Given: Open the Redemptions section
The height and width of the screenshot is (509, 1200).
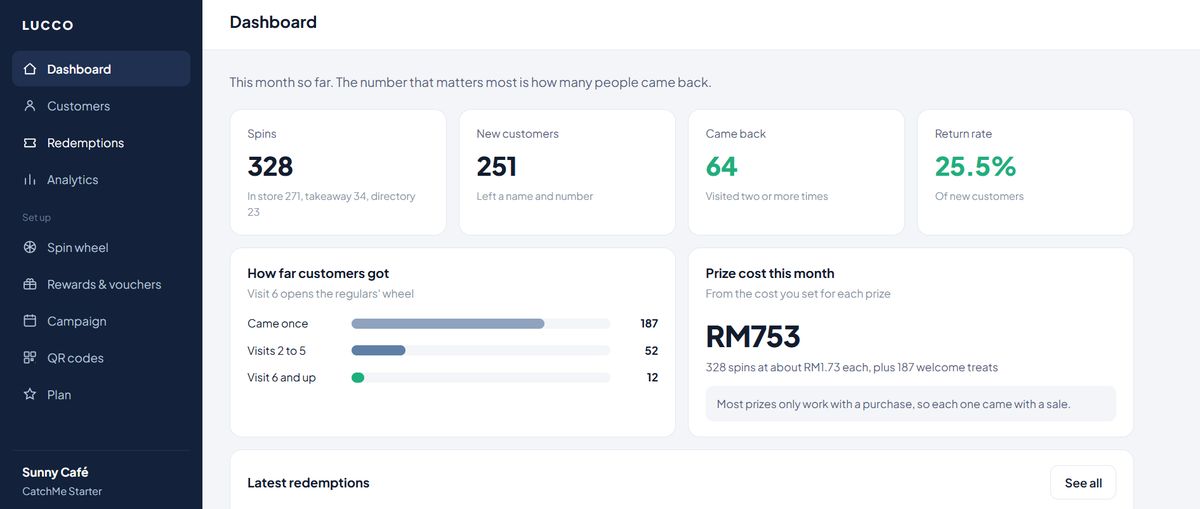Looking at the screenshot, I should 101,143.
